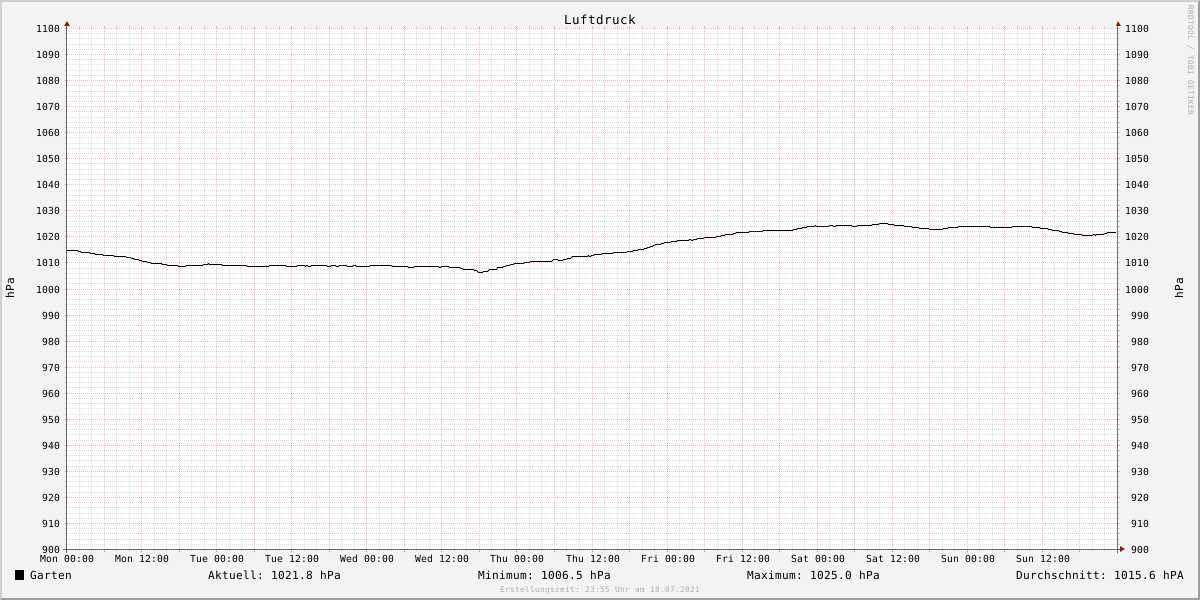Select the chart title Luftdruck
Viewport: 1200px width, 600px height.
pos(600,19)
